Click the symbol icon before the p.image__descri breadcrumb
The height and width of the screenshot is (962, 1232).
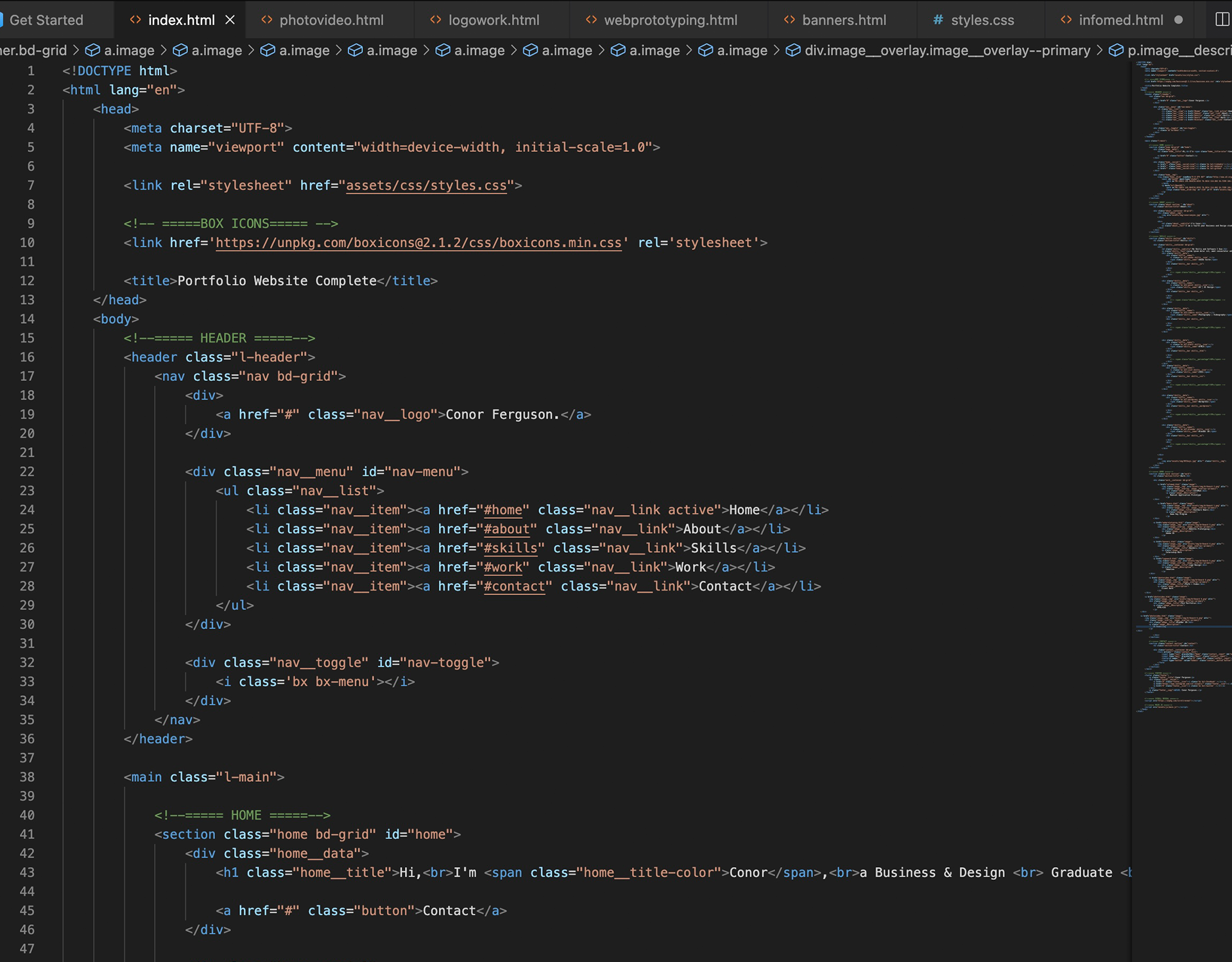point(1116,50)
